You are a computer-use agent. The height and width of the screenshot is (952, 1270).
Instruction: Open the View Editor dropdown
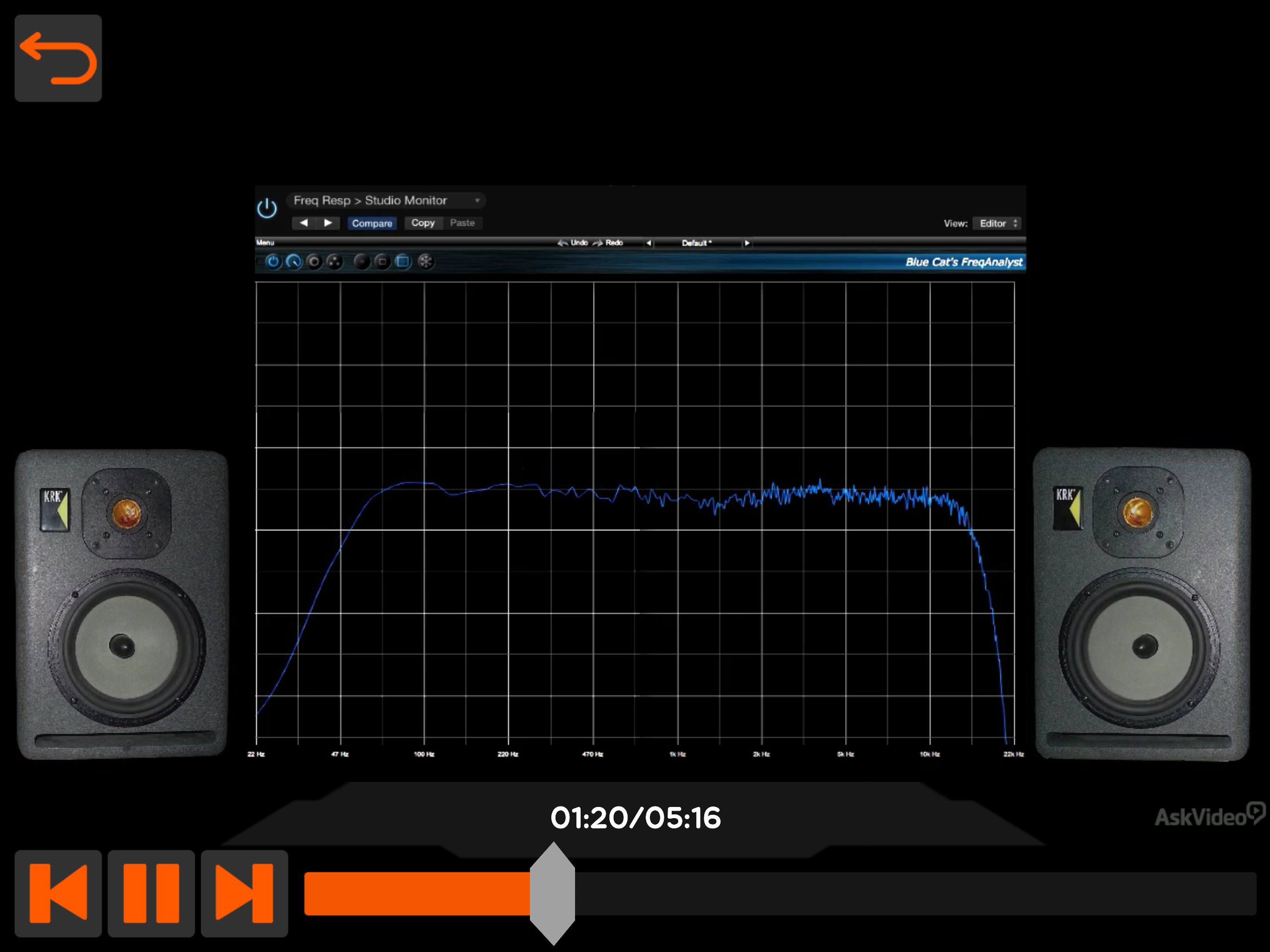coord(998,223)
